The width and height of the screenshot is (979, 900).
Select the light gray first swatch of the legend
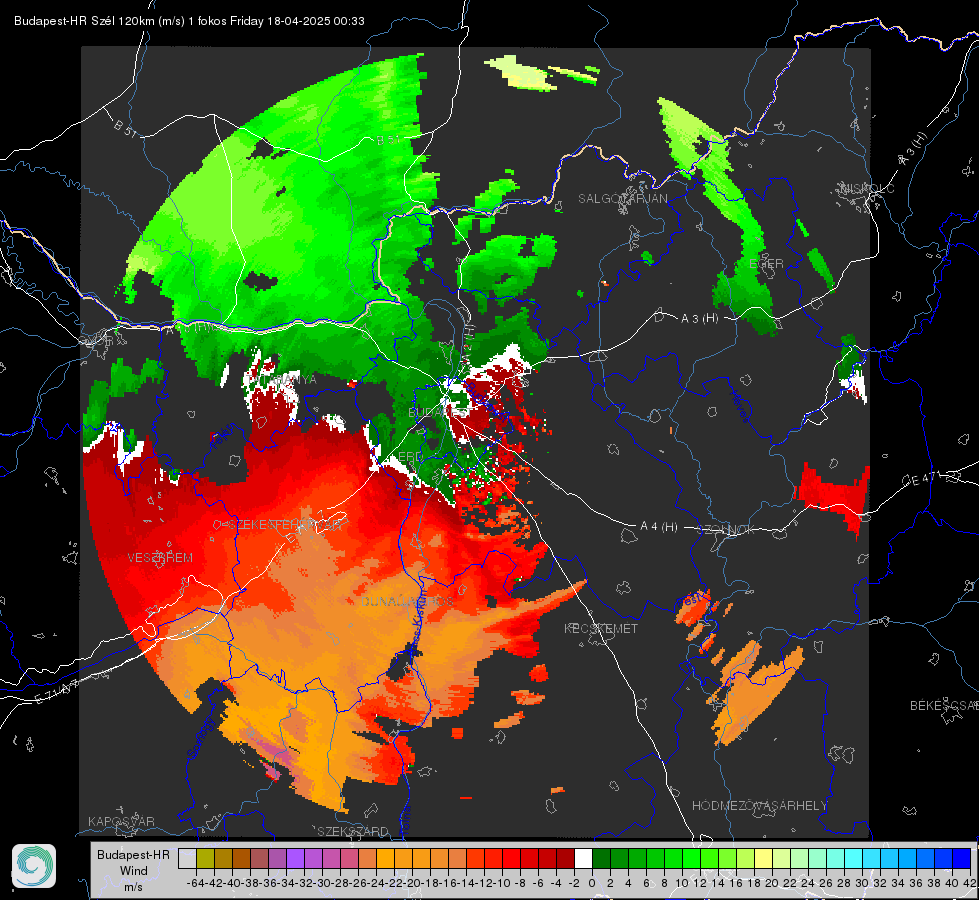coord(187,858)
